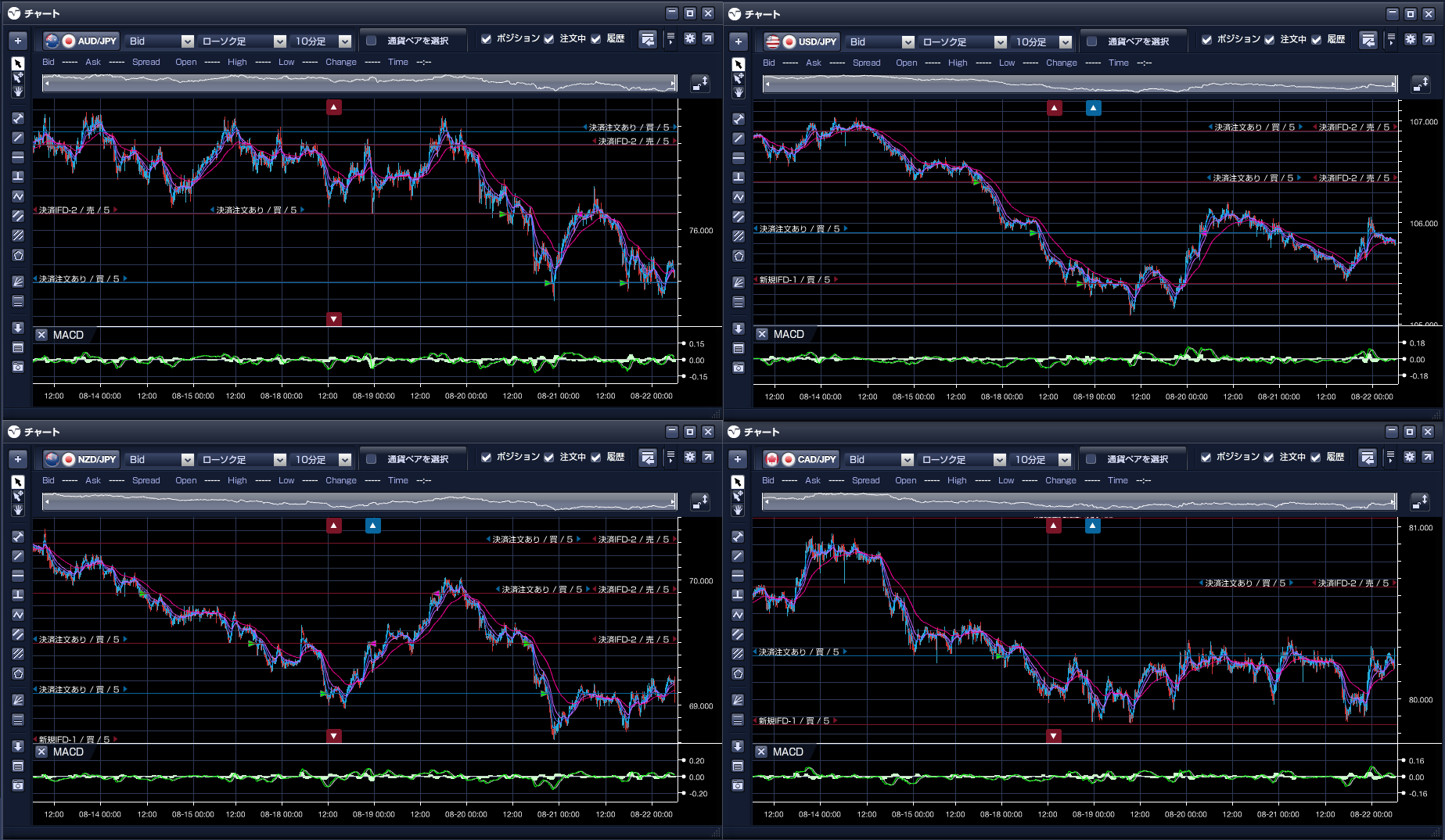Toggle the scale lock icon in CAD/JPY chart
The height and width of the screenshot is (840, 1445).
click(x=1420, y=501)
